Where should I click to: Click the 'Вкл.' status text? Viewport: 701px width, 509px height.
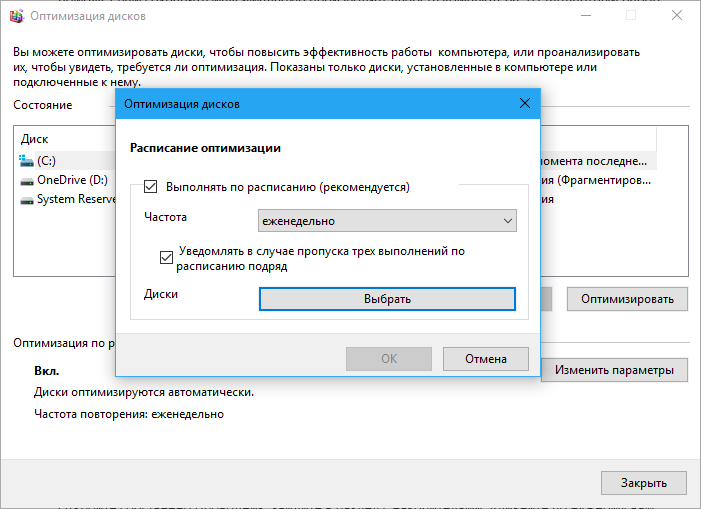46,371
